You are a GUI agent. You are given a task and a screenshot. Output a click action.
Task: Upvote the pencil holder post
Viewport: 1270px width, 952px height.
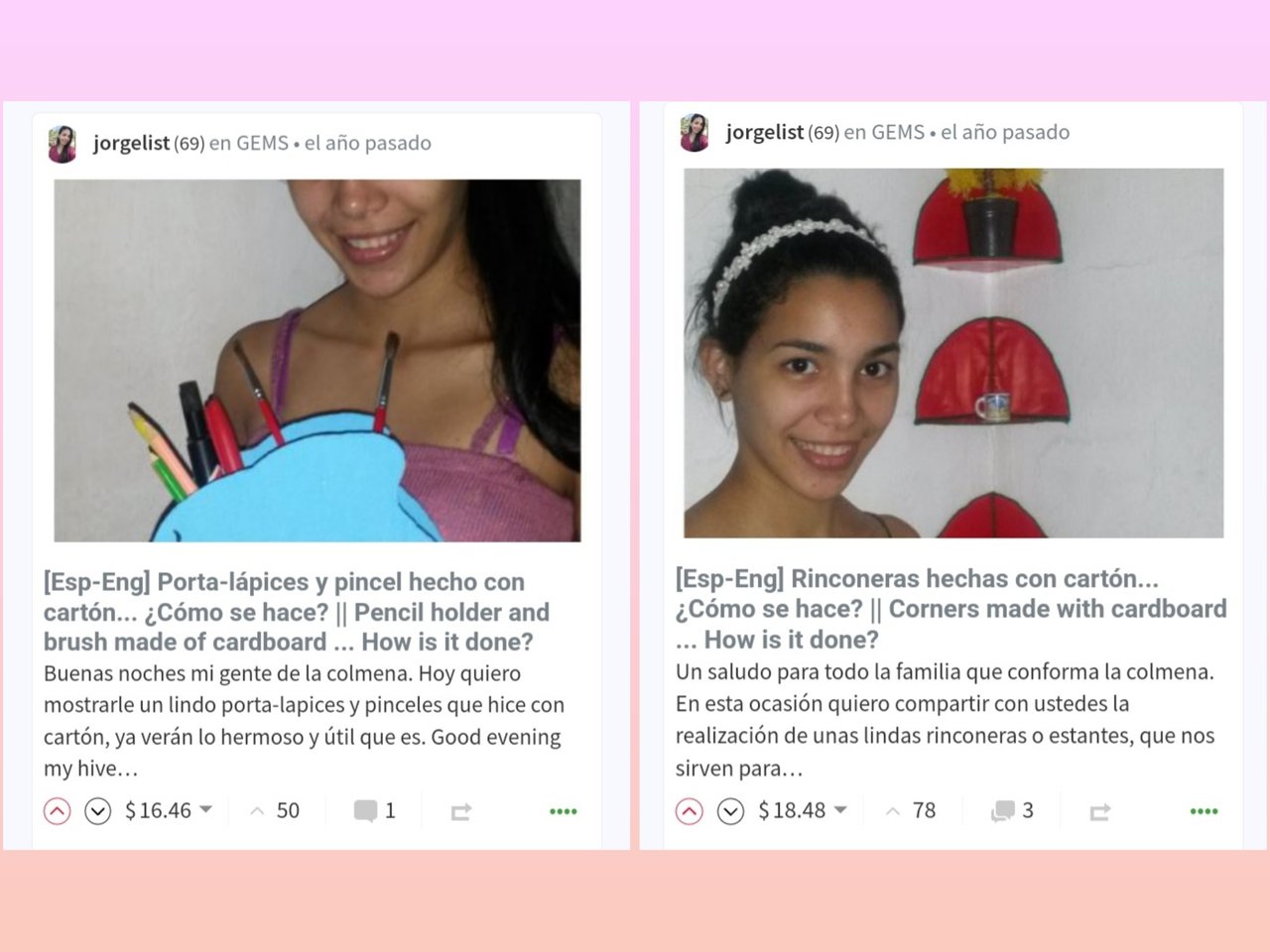[58, 811]
